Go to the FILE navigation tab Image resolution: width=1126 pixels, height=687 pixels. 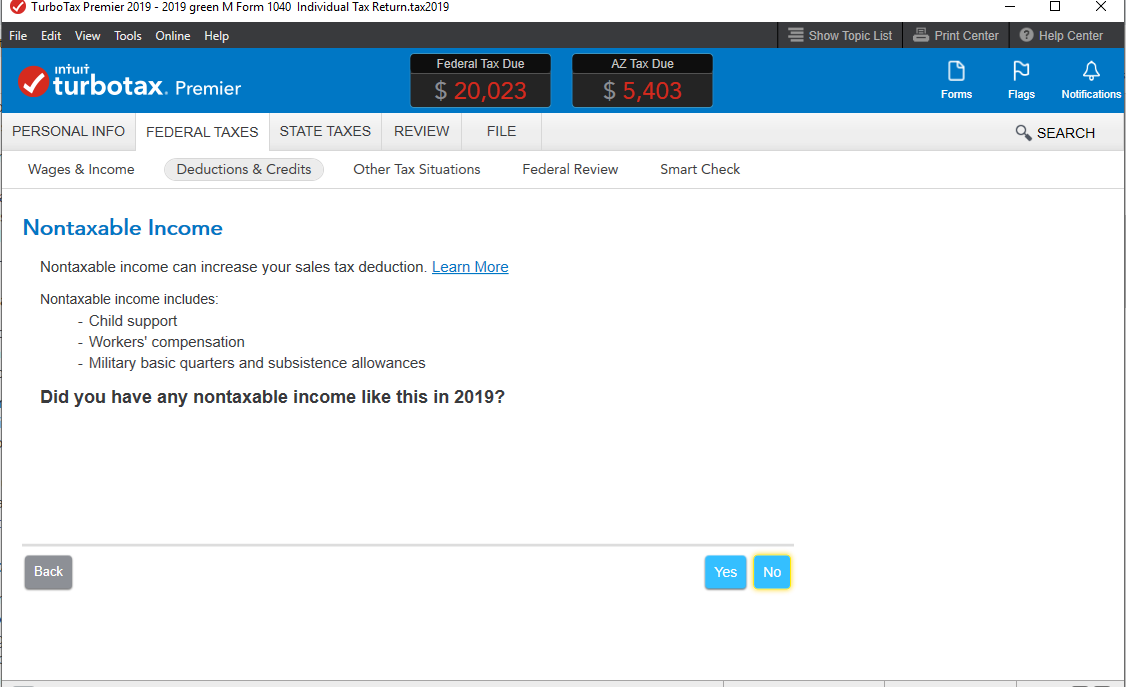click(501, 131)
